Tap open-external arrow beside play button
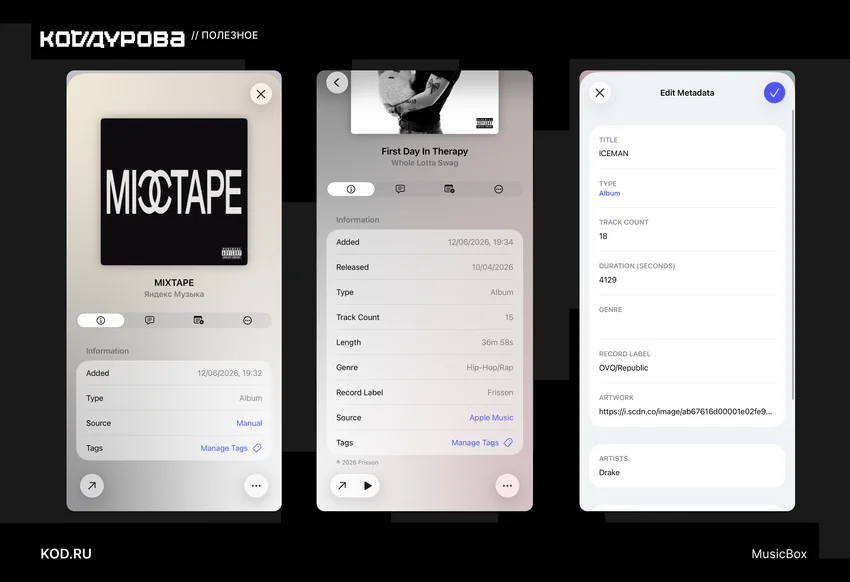Image resolution: width=850 pixels, height=582 pixels. coord(342,486)
